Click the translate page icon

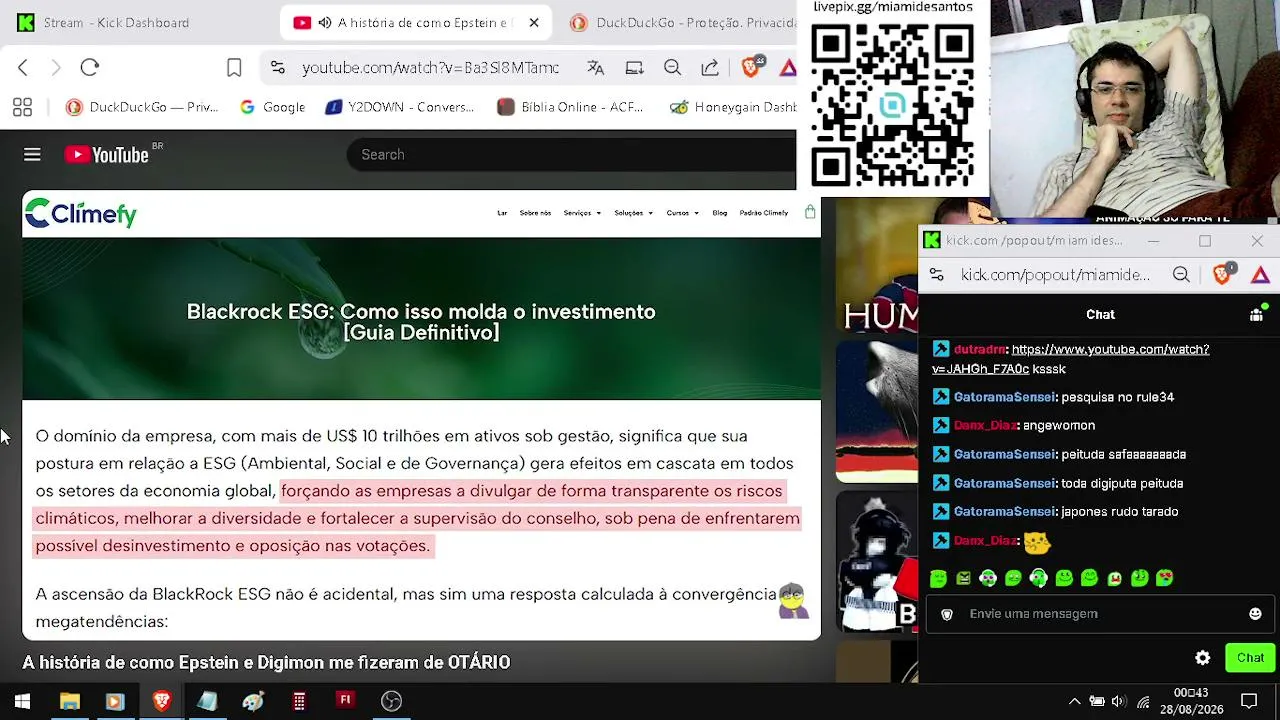coord(596,67)
